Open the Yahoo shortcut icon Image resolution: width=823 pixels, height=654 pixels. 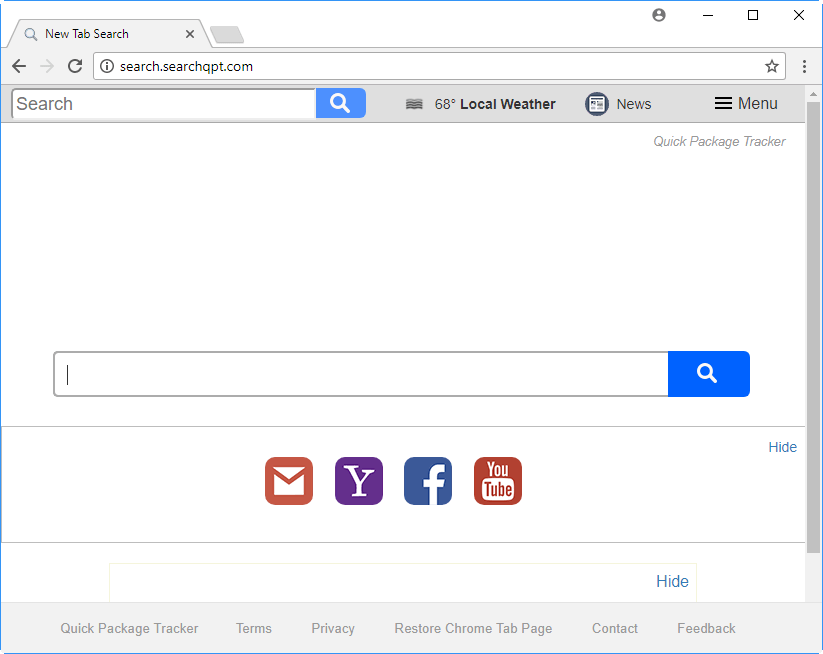(359, 481)
